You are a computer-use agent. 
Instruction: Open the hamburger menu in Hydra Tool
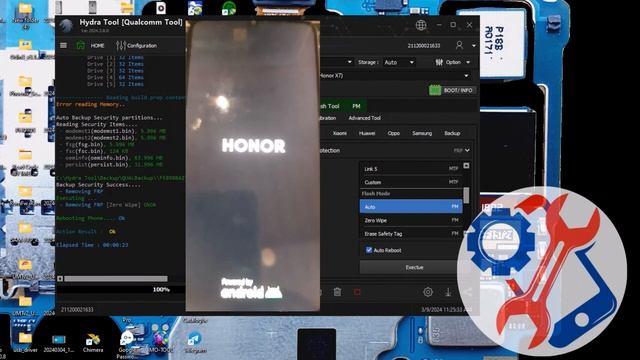click(63, 45)
